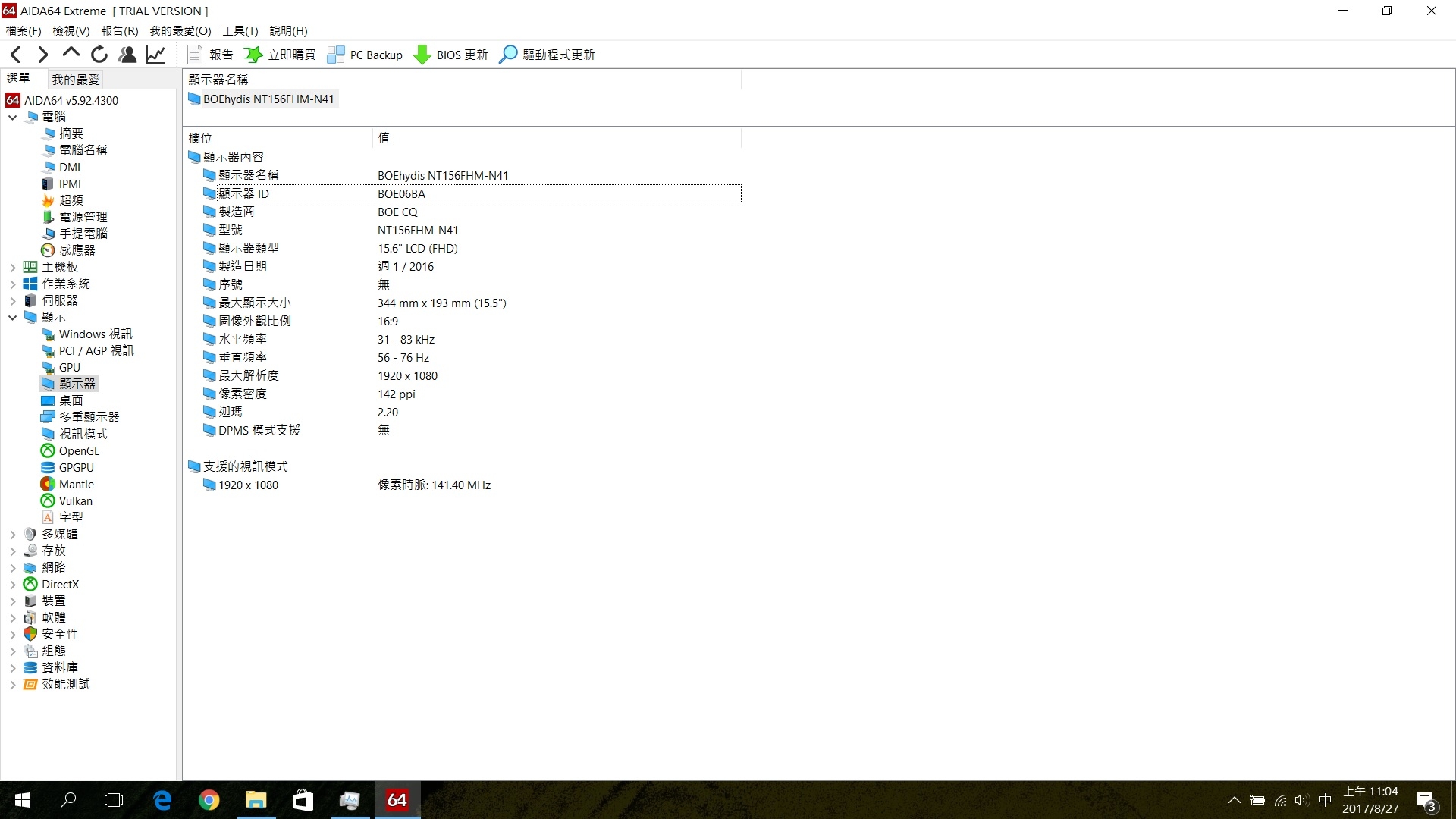Viewport: 1456px width, 819px height.
Task: Open the 我的最愛(O) menu
Action: pyautogui.click(x=180, y=31)
